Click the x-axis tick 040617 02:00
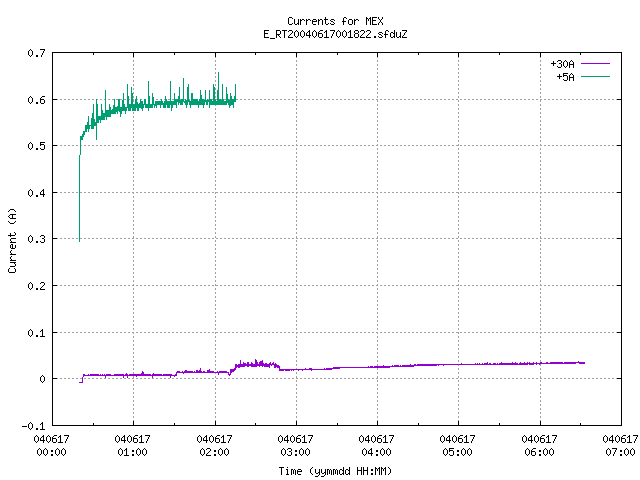640x480 pixels. (x=214, y=446)
